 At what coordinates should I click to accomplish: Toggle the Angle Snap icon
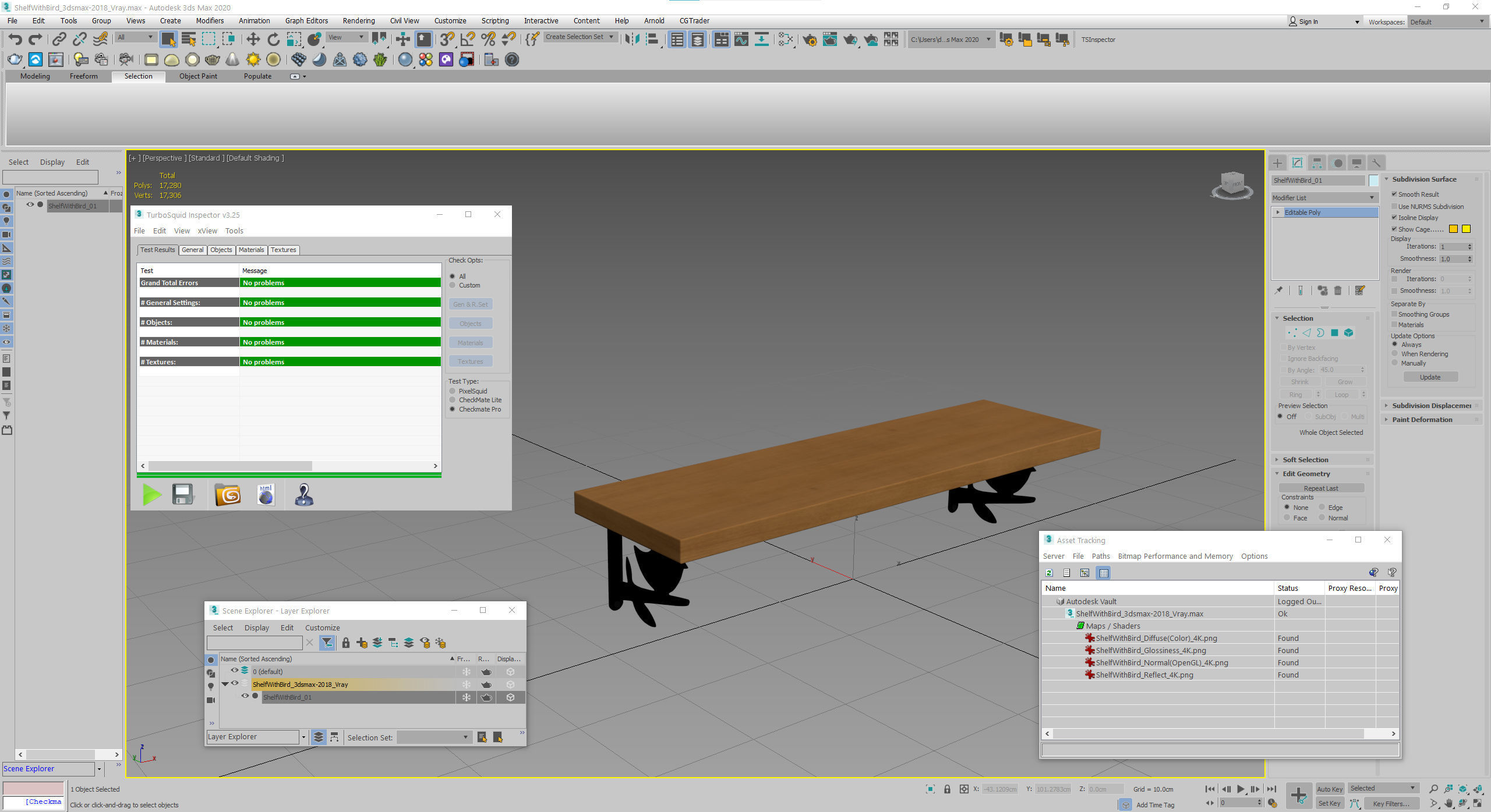[x=468, y=40]
